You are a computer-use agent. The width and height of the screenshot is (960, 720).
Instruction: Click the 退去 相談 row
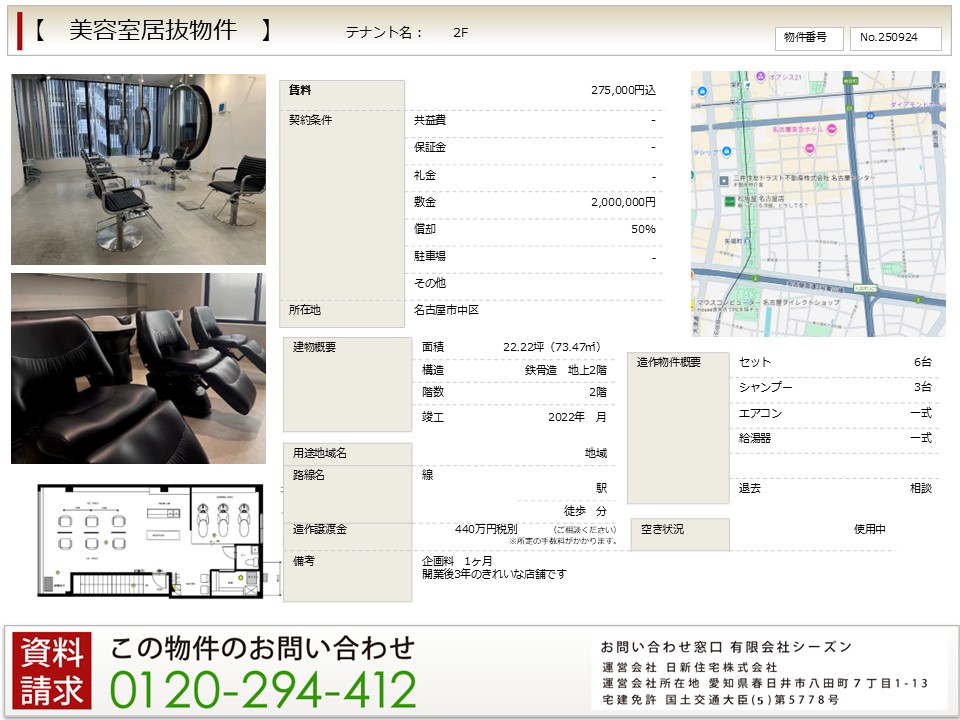click(834, 489)
